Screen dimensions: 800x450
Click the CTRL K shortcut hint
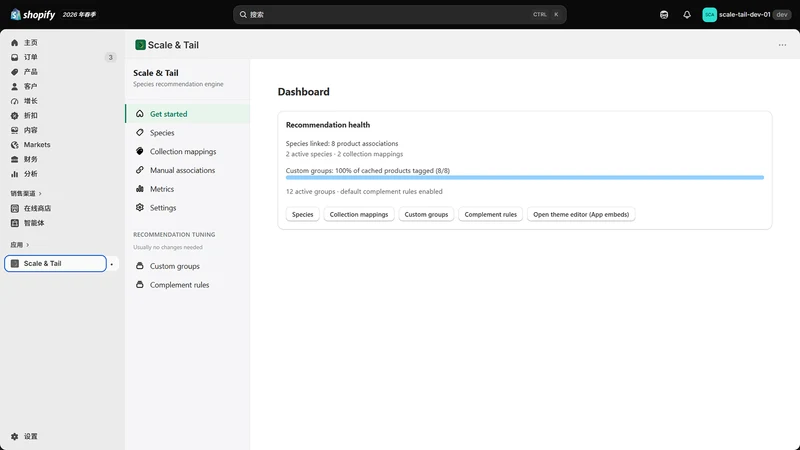click(x=546, y=15)
